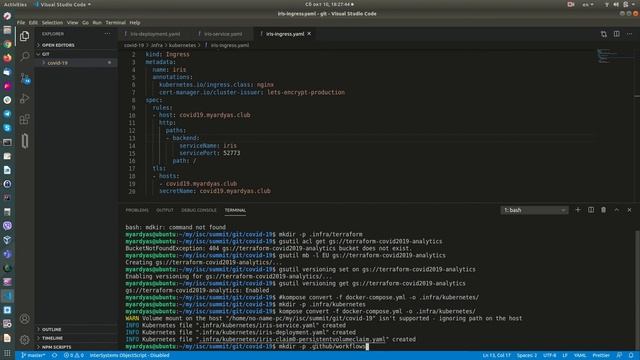
Task: Click the feedback icon in status bar
Action: point(619,356)
